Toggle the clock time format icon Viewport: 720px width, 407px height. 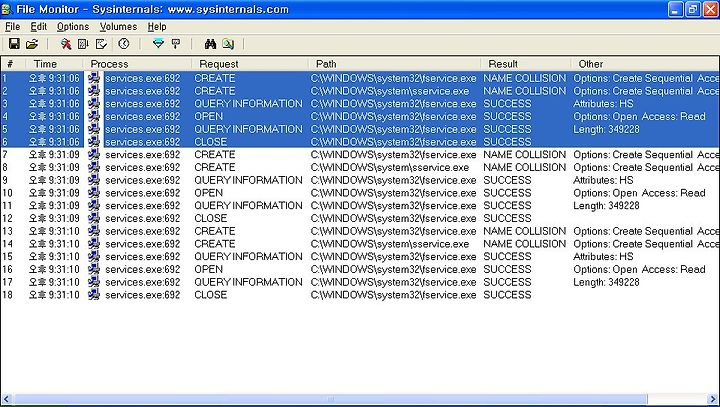point(124,44)
